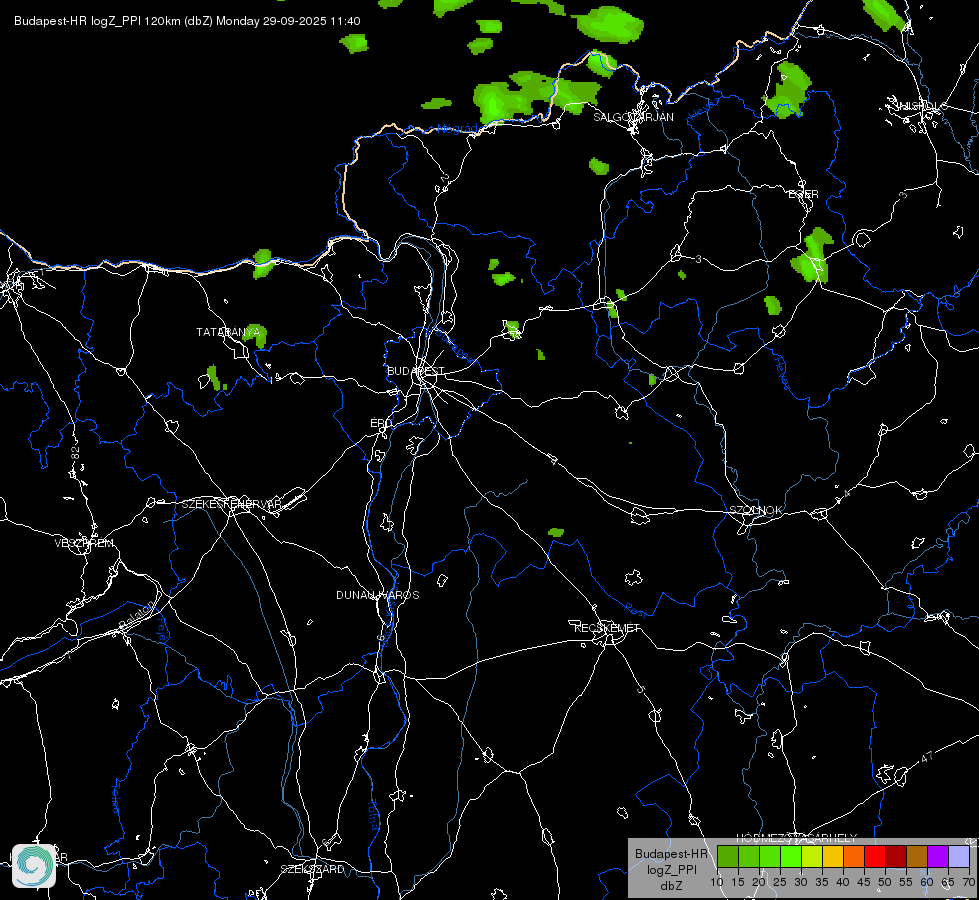This screenshot has height=900, width=979.
Task: Click the legend scale value 45
Action: (863, 883)
